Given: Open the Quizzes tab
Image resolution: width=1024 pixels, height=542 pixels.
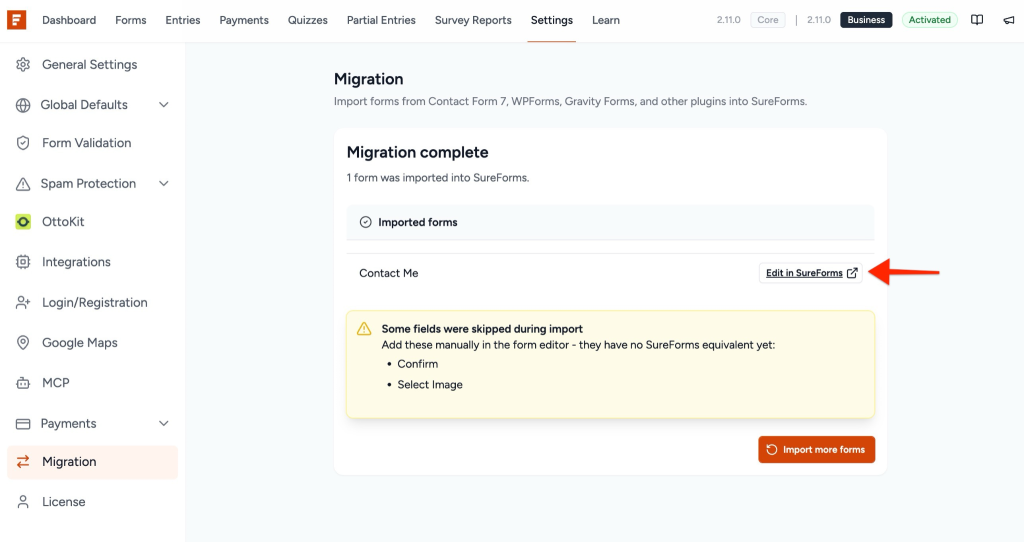Looking at the screenshot, I should point(308,20).
